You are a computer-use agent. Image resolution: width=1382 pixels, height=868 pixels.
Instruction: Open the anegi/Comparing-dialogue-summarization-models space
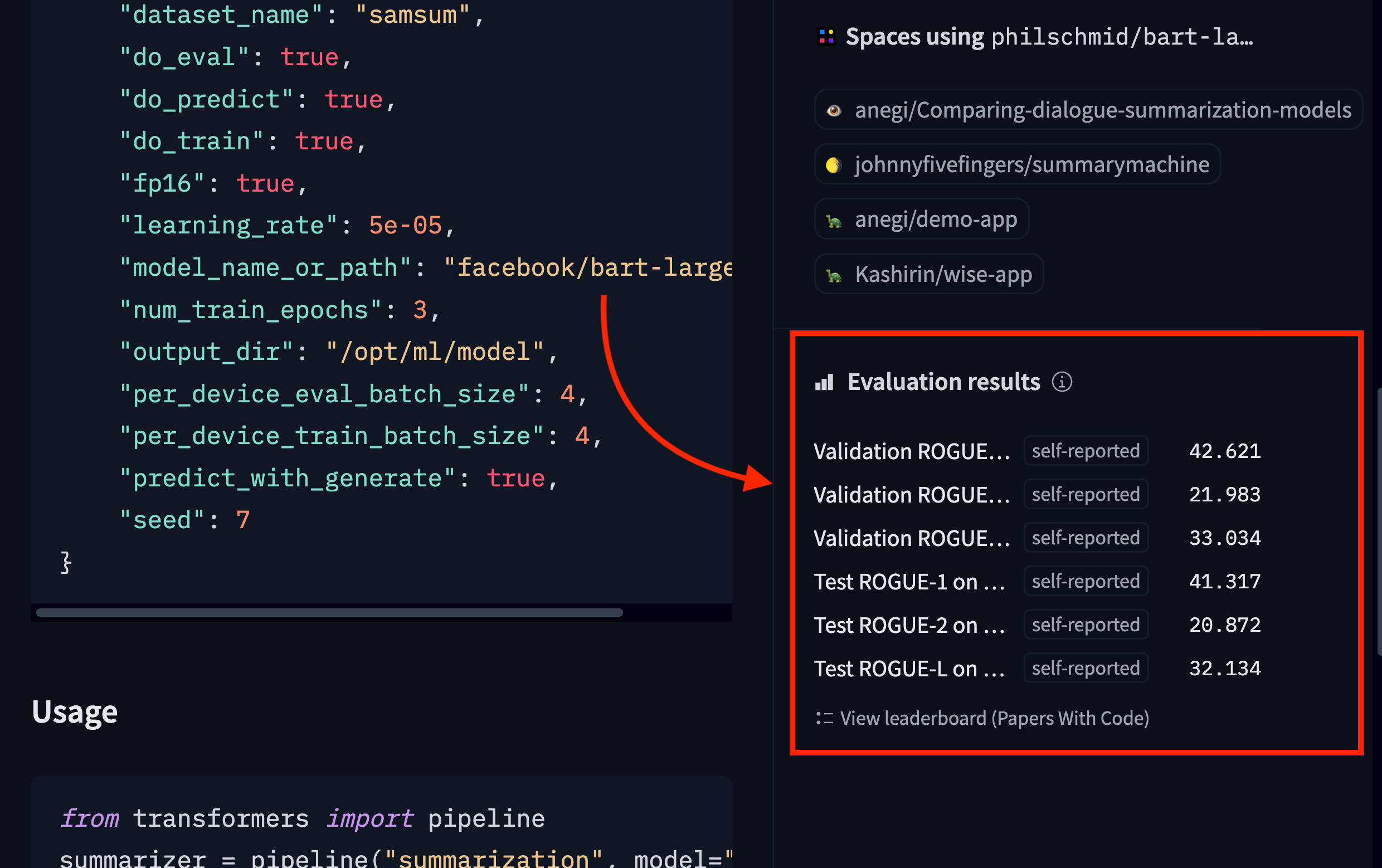(x=1102, y=110)
